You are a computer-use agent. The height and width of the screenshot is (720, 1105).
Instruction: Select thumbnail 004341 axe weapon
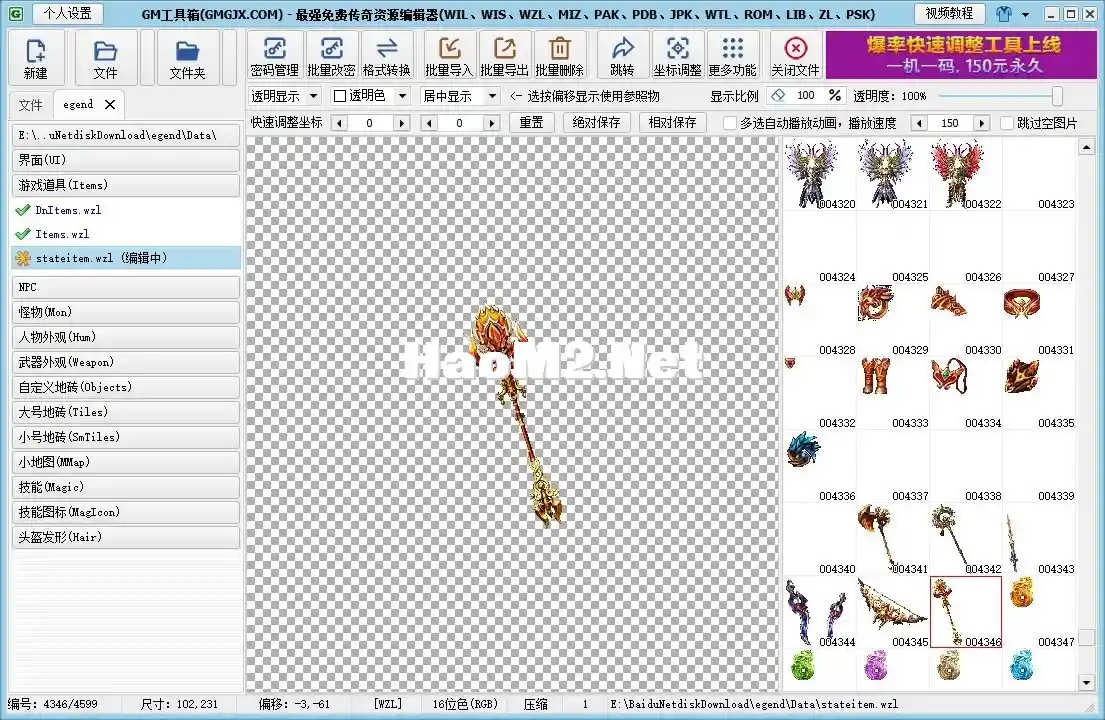point(893,540)
